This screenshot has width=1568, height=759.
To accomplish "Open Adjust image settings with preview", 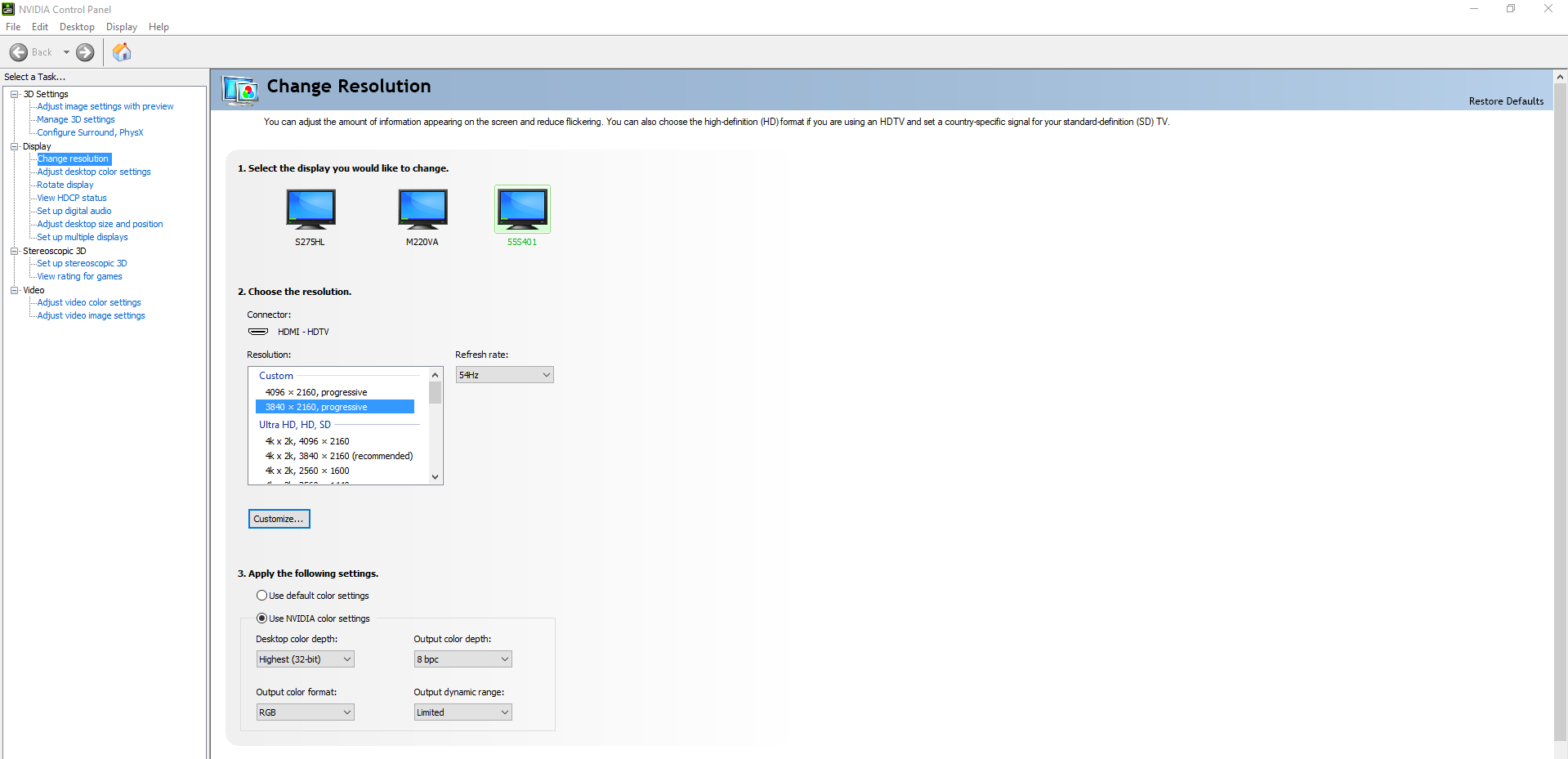I will pyautogui.click(x=105, y=106).
